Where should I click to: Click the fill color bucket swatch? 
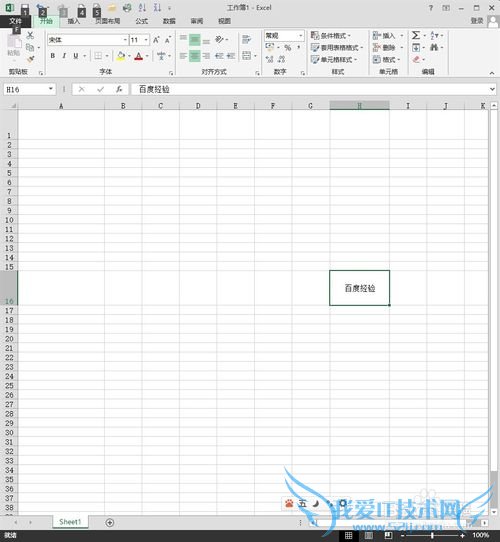tap(121, 56)
